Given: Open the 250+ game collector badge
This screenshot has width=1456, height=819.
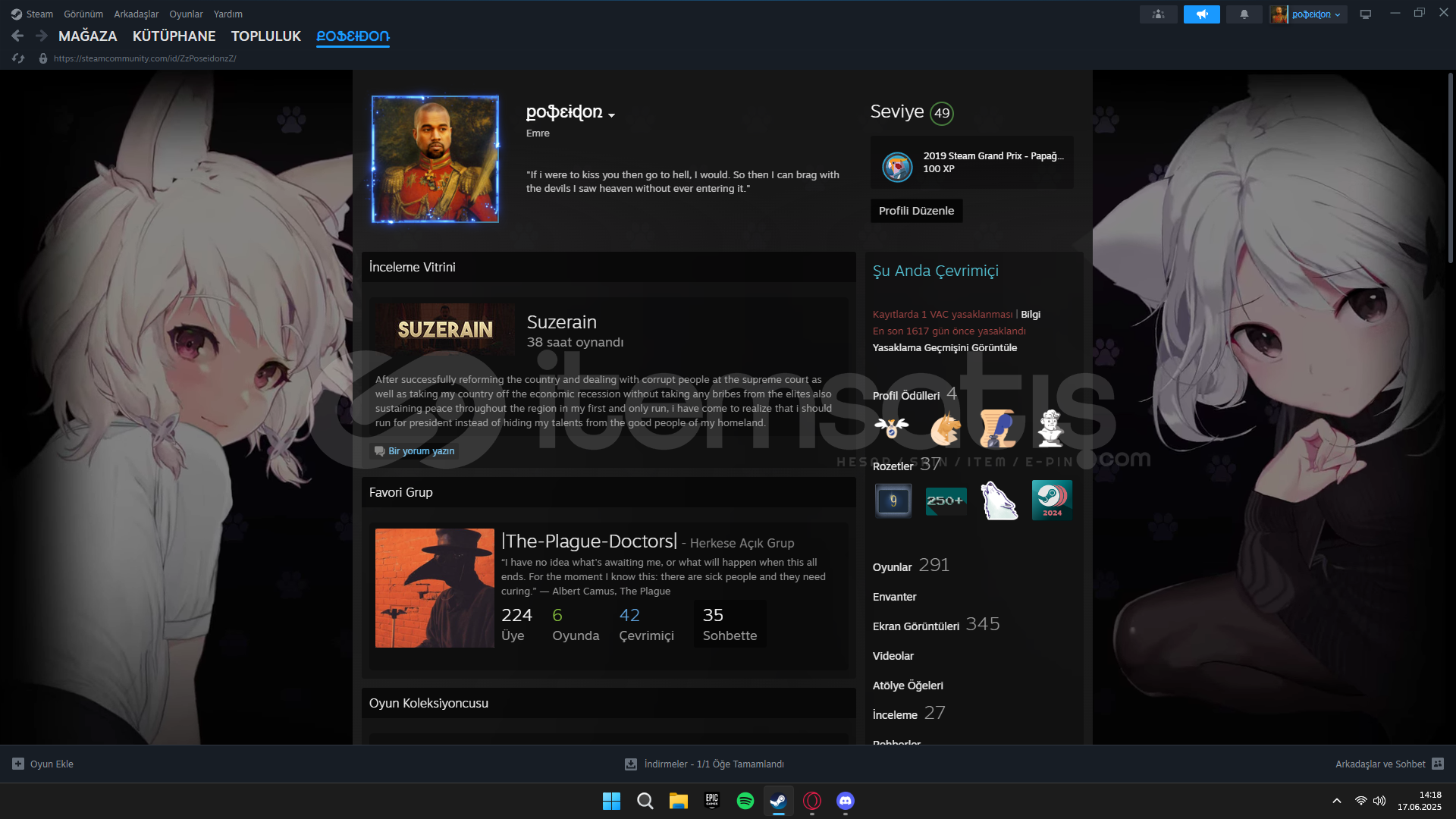Looking at the screenshot, I should coord(946,500).
